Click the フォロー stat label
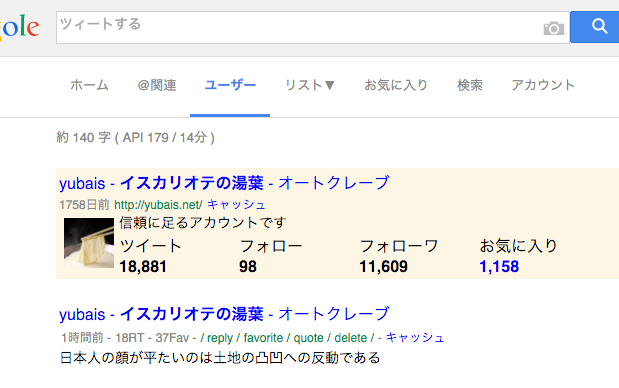 click(x=271, y=246)
